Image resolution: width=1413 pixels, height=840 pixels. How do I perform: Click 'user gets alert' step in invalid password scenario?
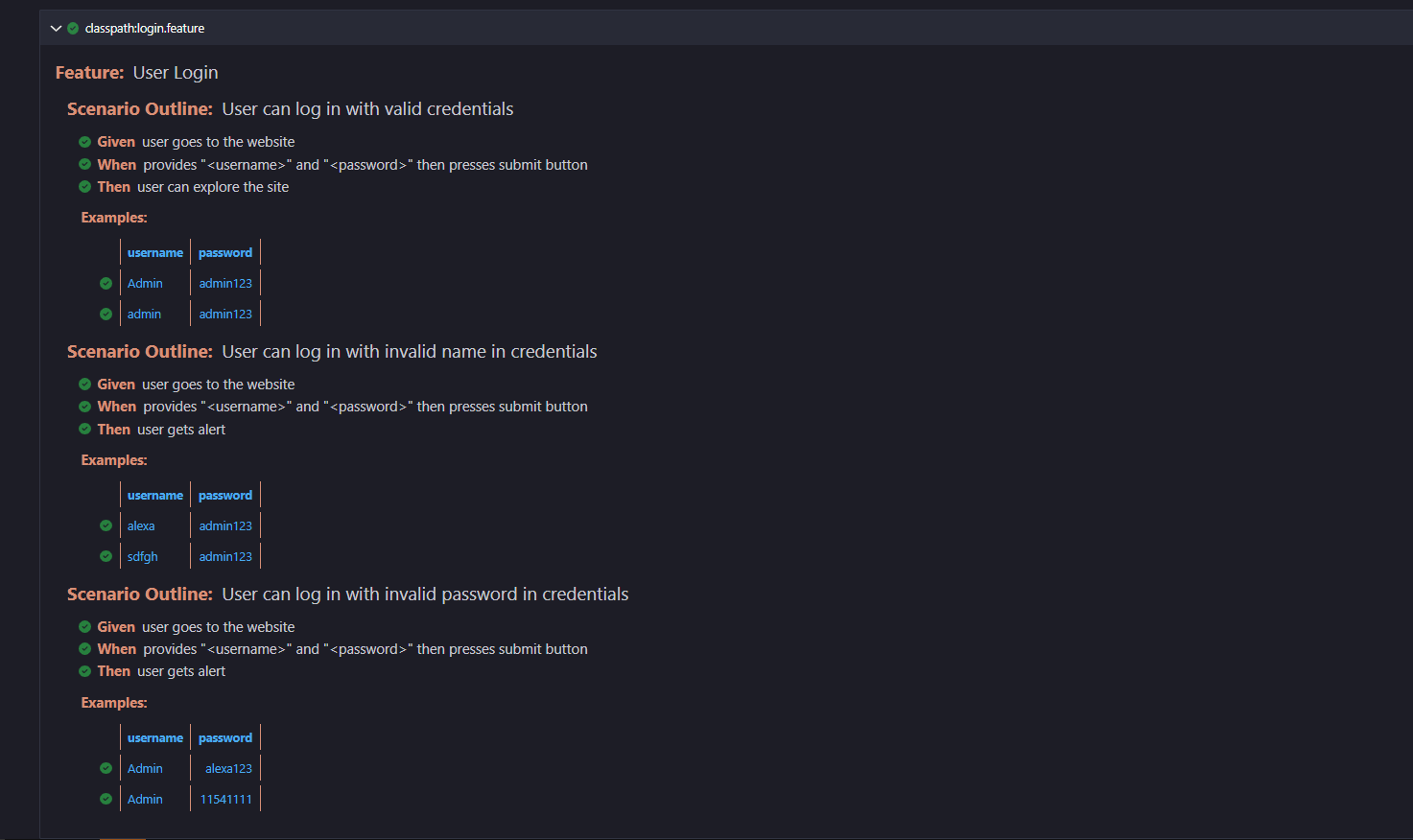[181, 671]
